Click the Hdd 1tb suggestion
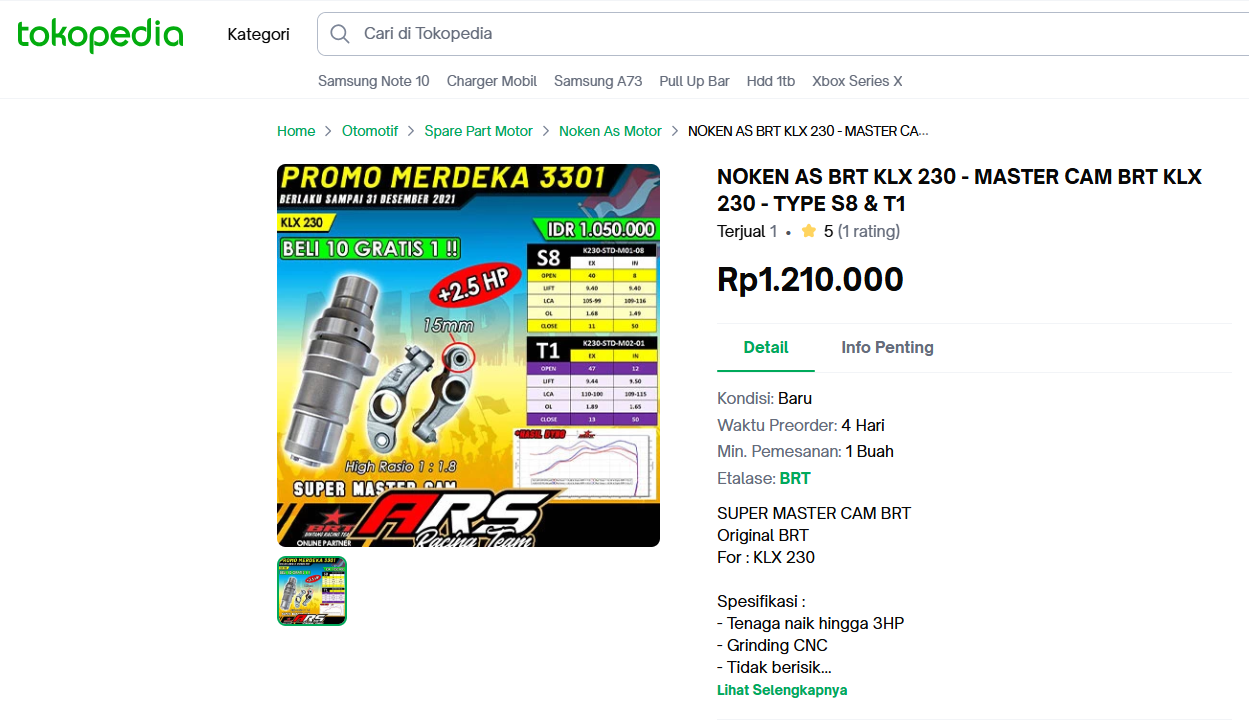Viewport: 1249px width, 720px height. click(x=771, y=81)
